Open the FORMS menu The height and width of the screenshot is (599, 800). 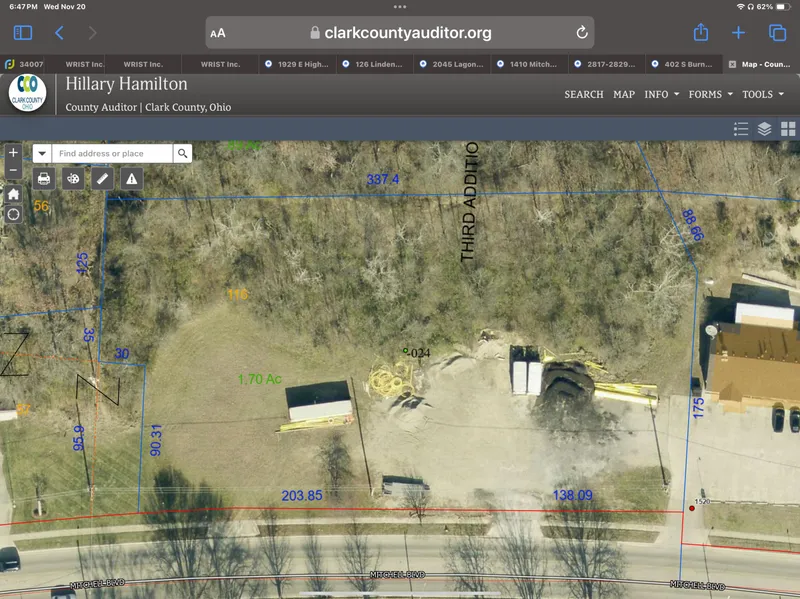click(x=710, y=94)
